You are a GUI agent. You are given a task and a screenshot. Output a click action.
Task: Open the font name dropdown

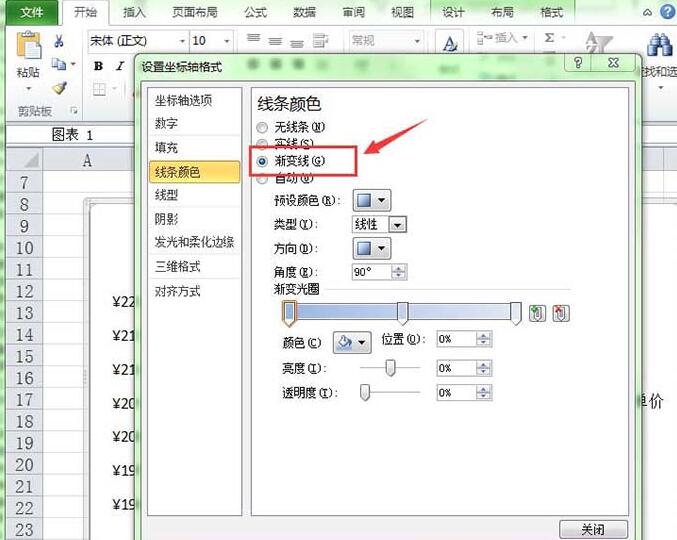coord(182,41)
